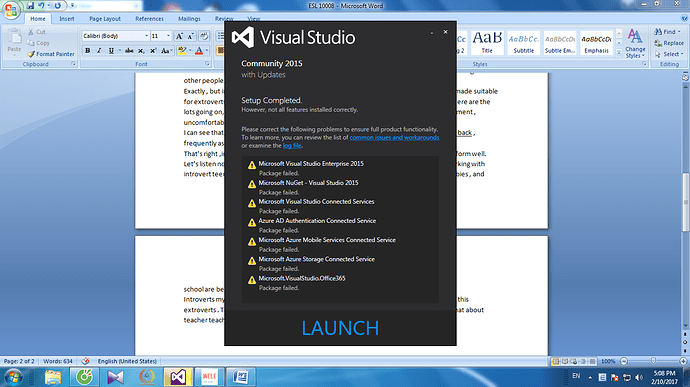Click the zoom out minus button
Image resolution: width=690 pixels, height=387 pixels.
point(624,361)
